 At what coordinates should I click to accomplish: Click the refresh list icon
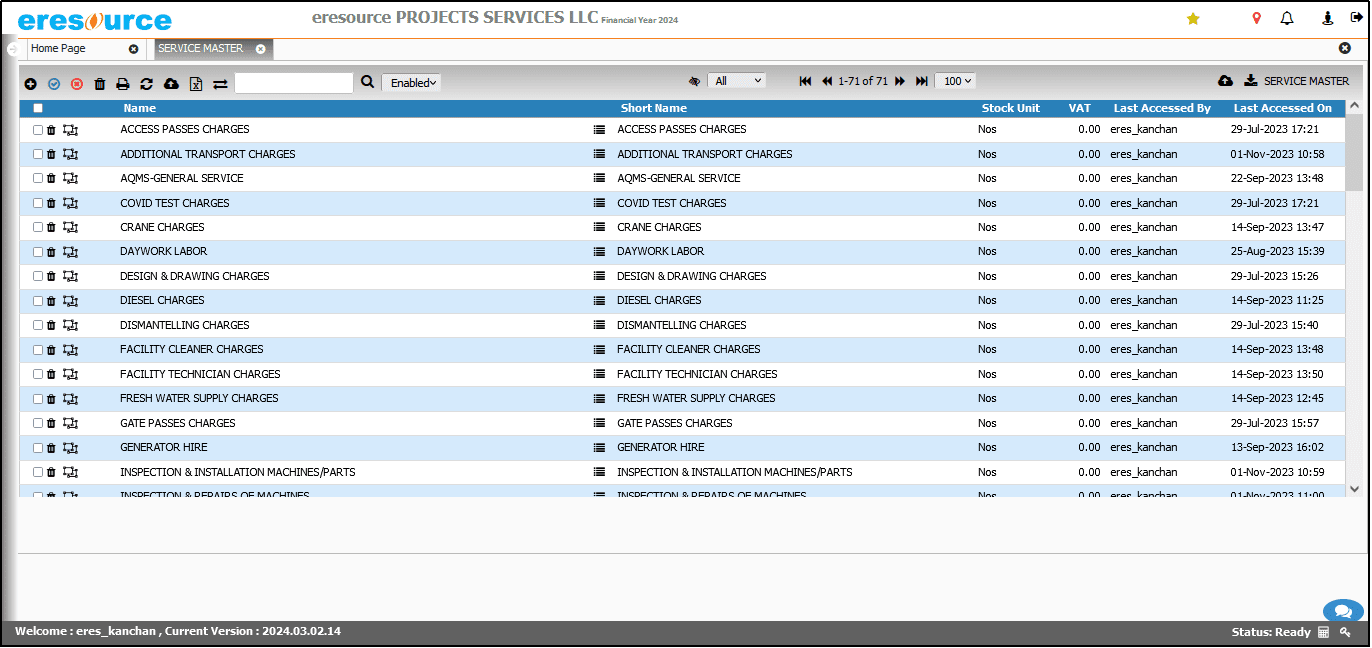point(146,84)
